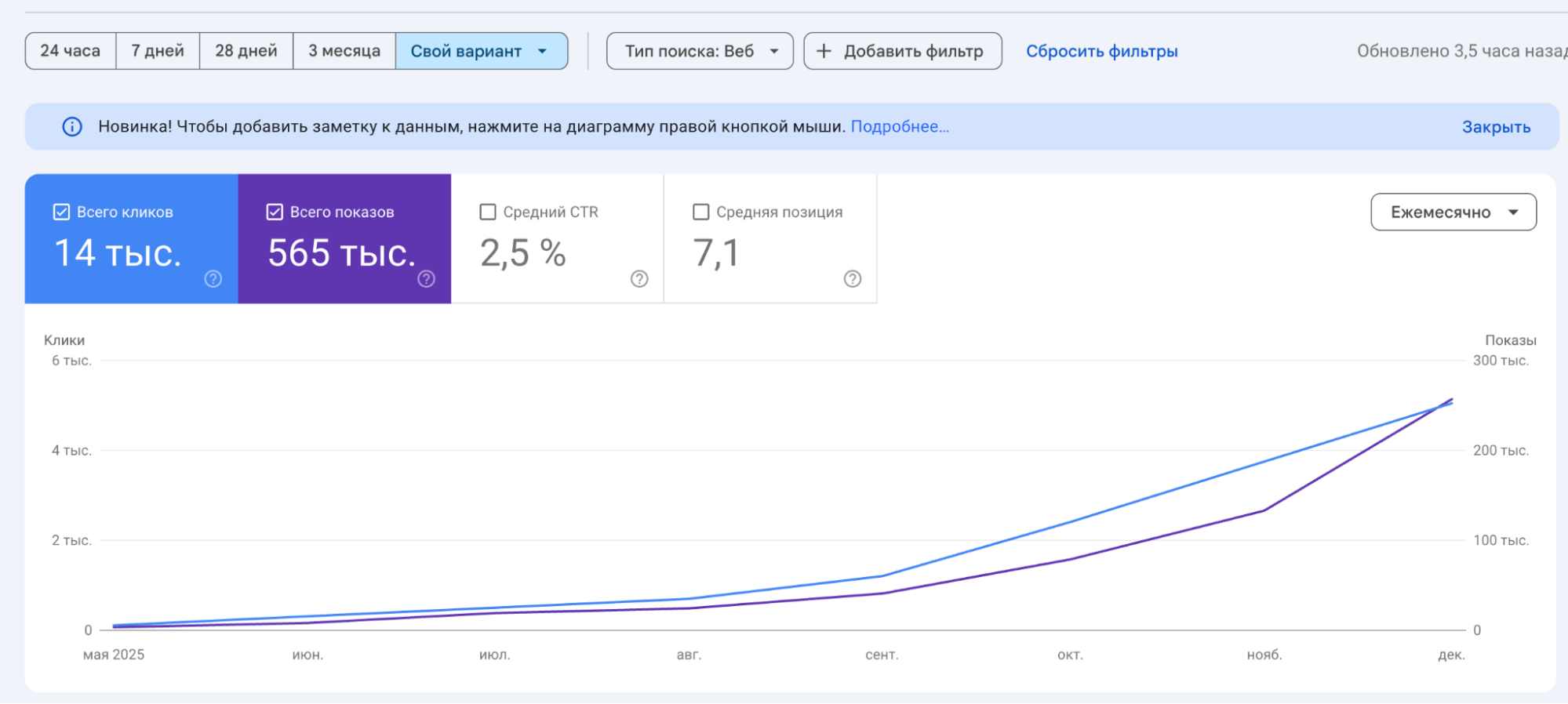Screen dimensions: 1568x704
Task: Enable the Средняя позиция checkbox
Action: (701, 212)
